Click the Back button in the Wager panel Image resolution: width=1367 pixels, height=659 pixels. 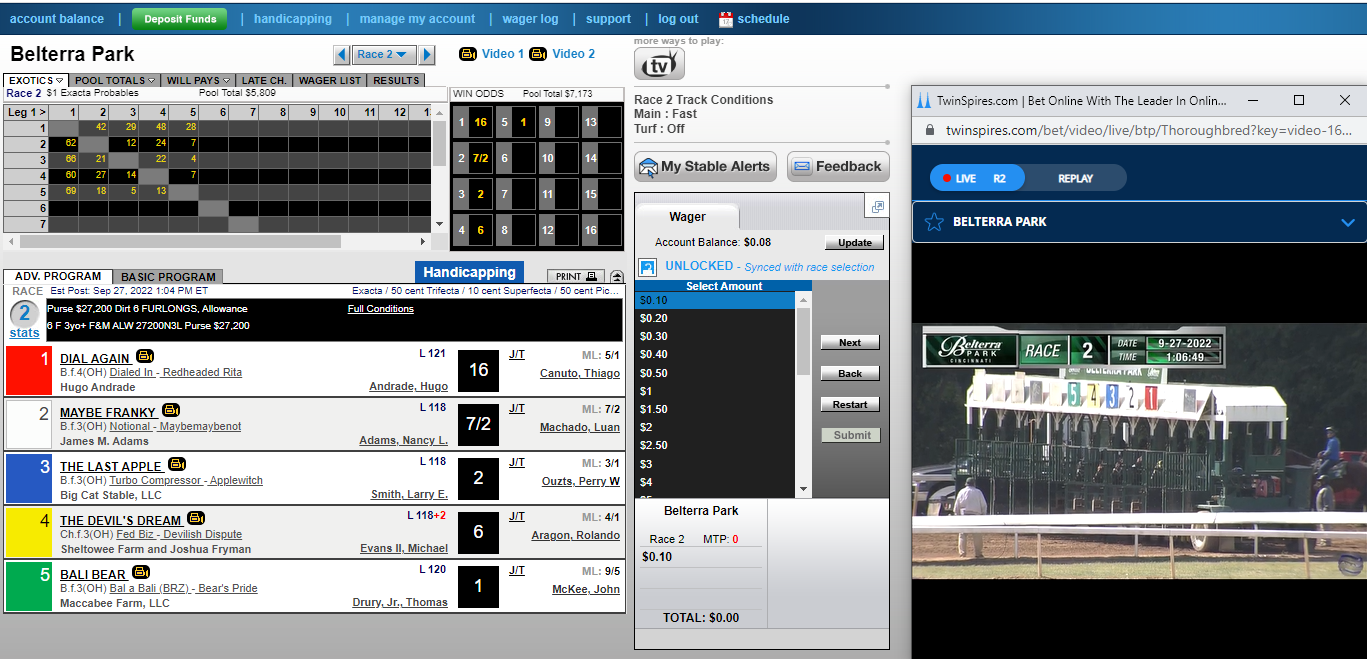(850, 374)
